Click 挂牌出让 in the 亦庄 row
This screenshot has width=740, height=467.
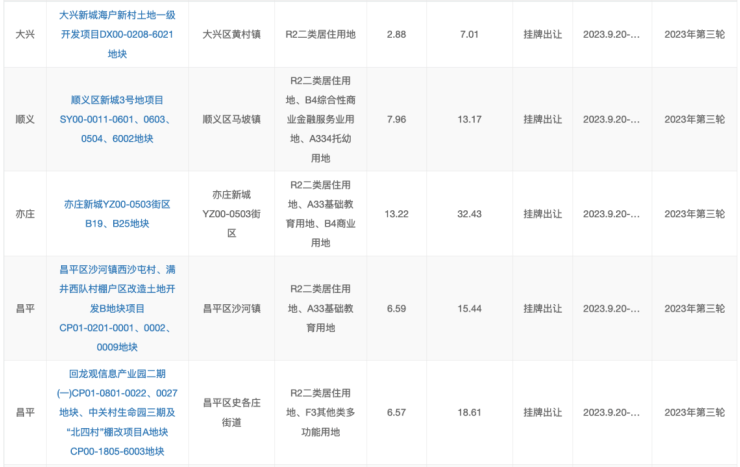click(544, 213)
